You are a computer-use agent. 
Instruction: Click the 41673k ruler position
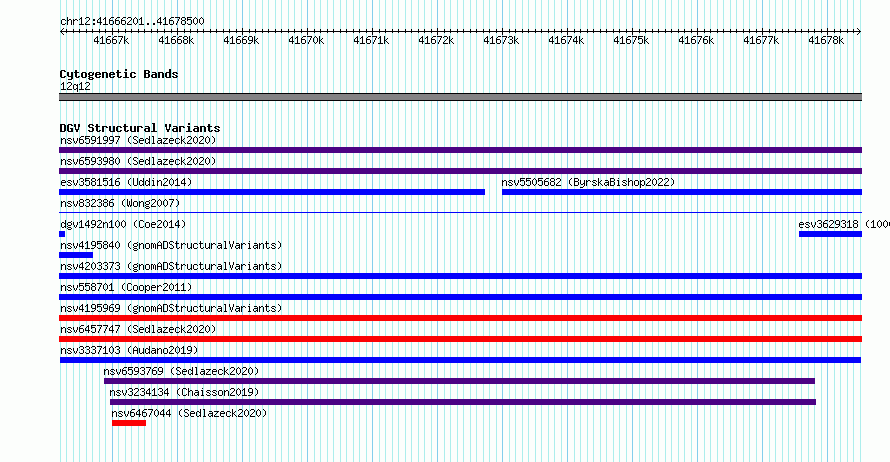(501, 40)
